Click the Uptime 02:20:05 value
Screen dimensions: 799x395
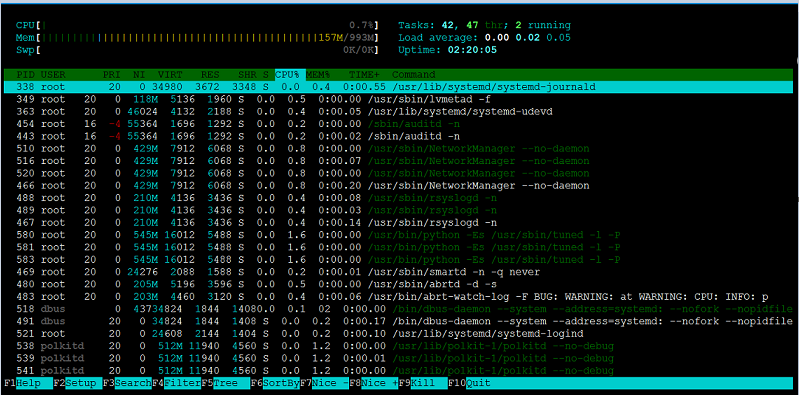472,50
